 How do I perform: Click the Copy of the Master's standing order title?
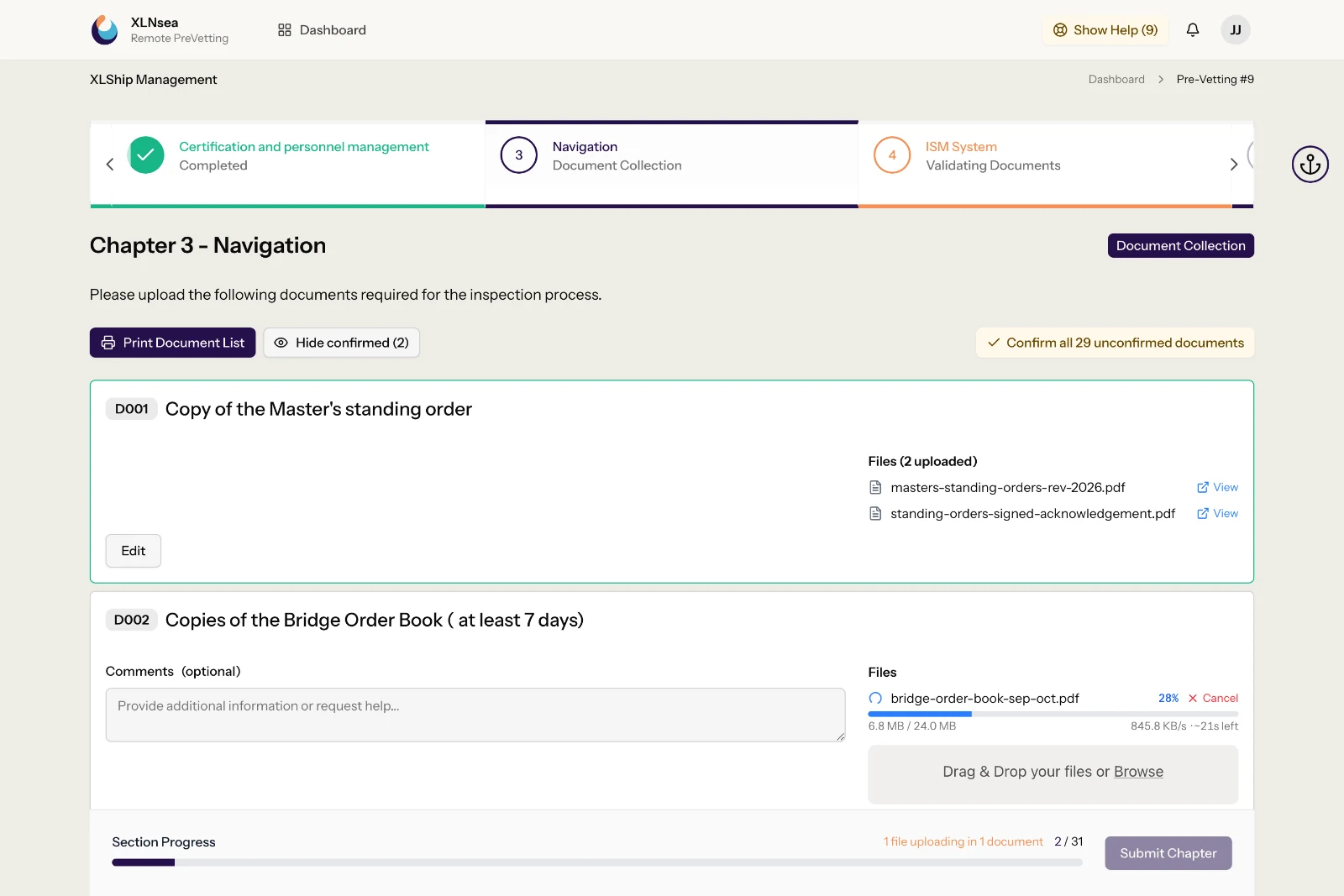318,409
